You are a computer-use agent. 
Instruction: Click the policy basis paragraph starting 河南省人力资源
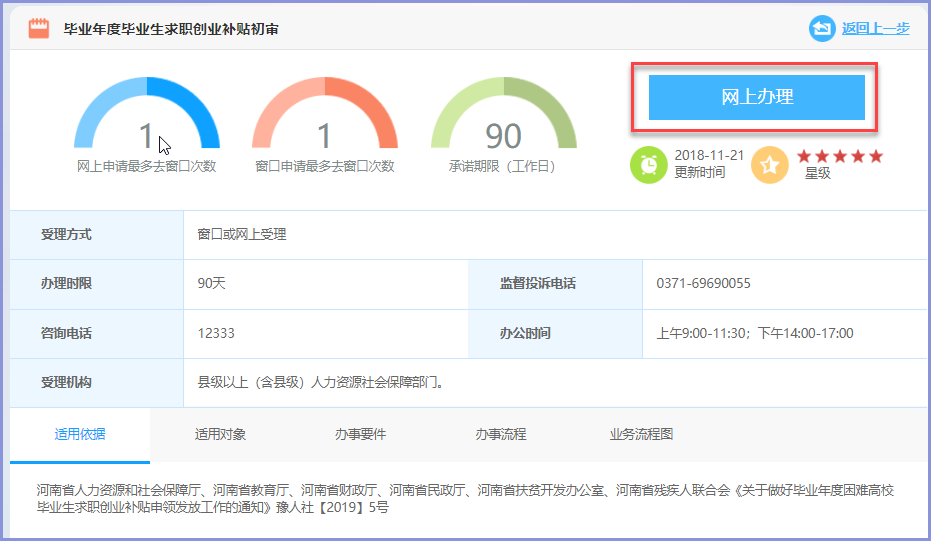pyautogui.click(x=465, y=499)
